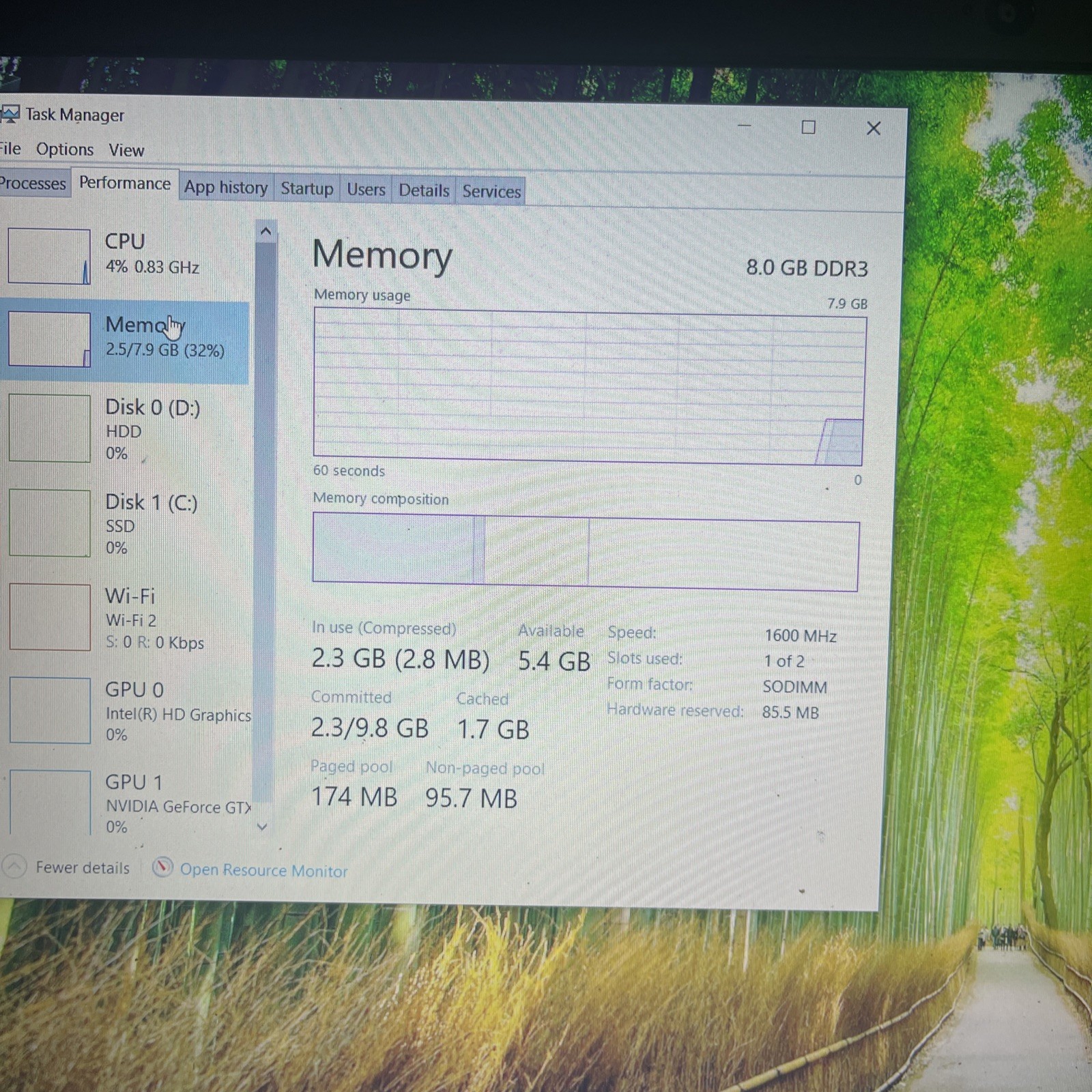Select the CPU performance thumbnail graph
Screen dimensions: 1092x1092
(49, 256)
